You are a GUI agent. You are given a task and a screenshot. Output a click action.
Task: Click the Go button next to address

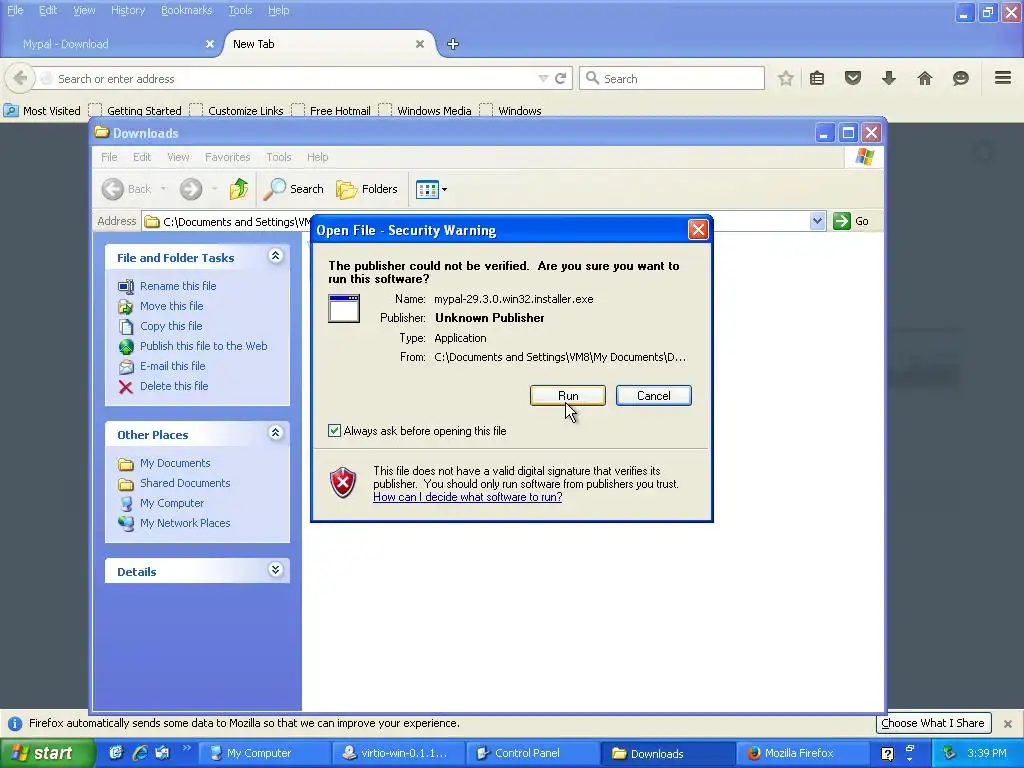click(x=851, y=221)
